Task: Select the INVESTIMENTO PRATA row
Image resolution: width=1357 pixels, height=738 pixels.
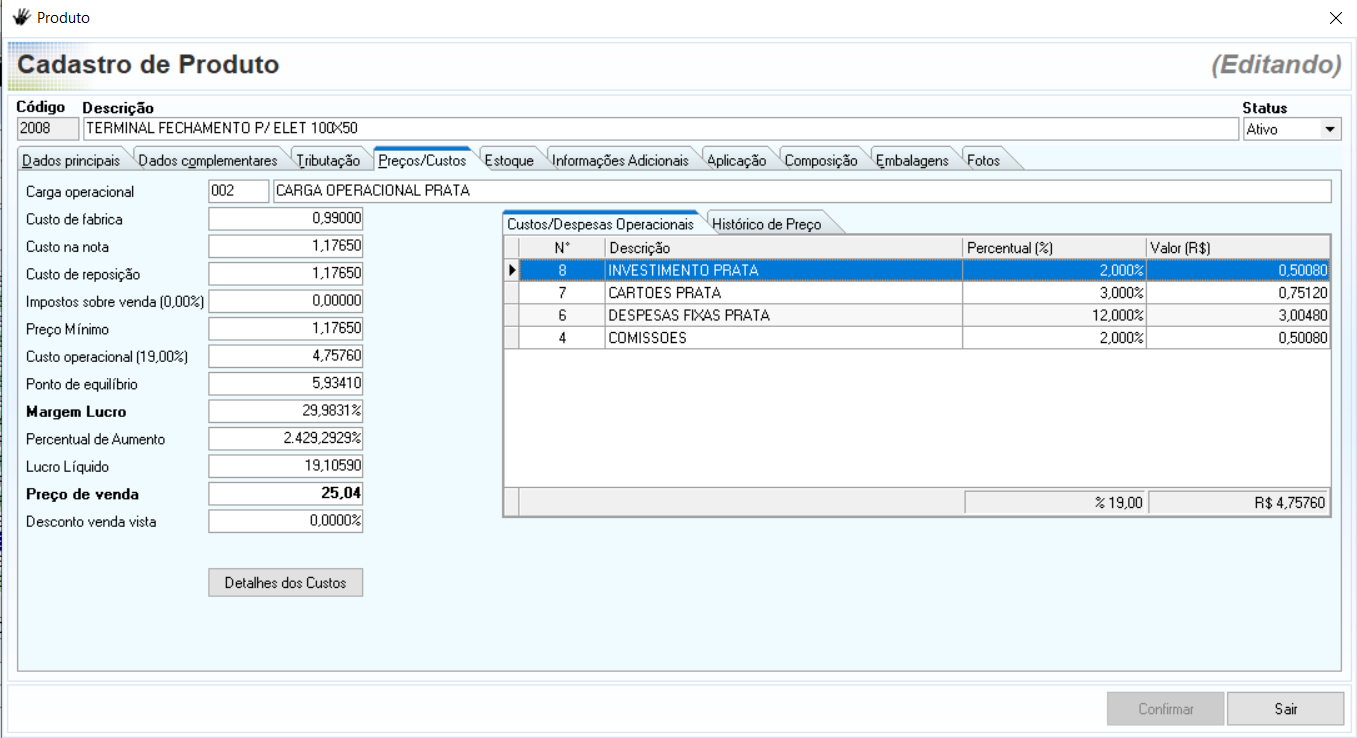Action: pyautogui.click(x=917, y=270)
